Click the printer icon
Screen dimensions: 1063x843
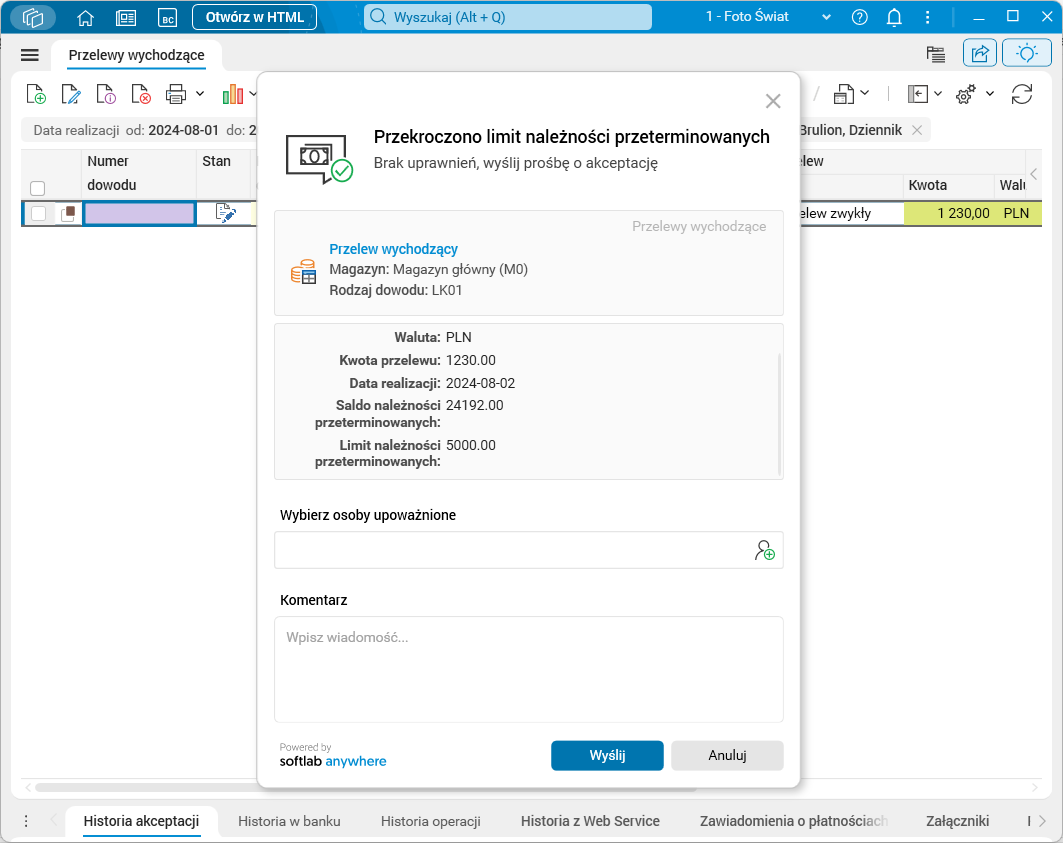[x=176, y=94]
